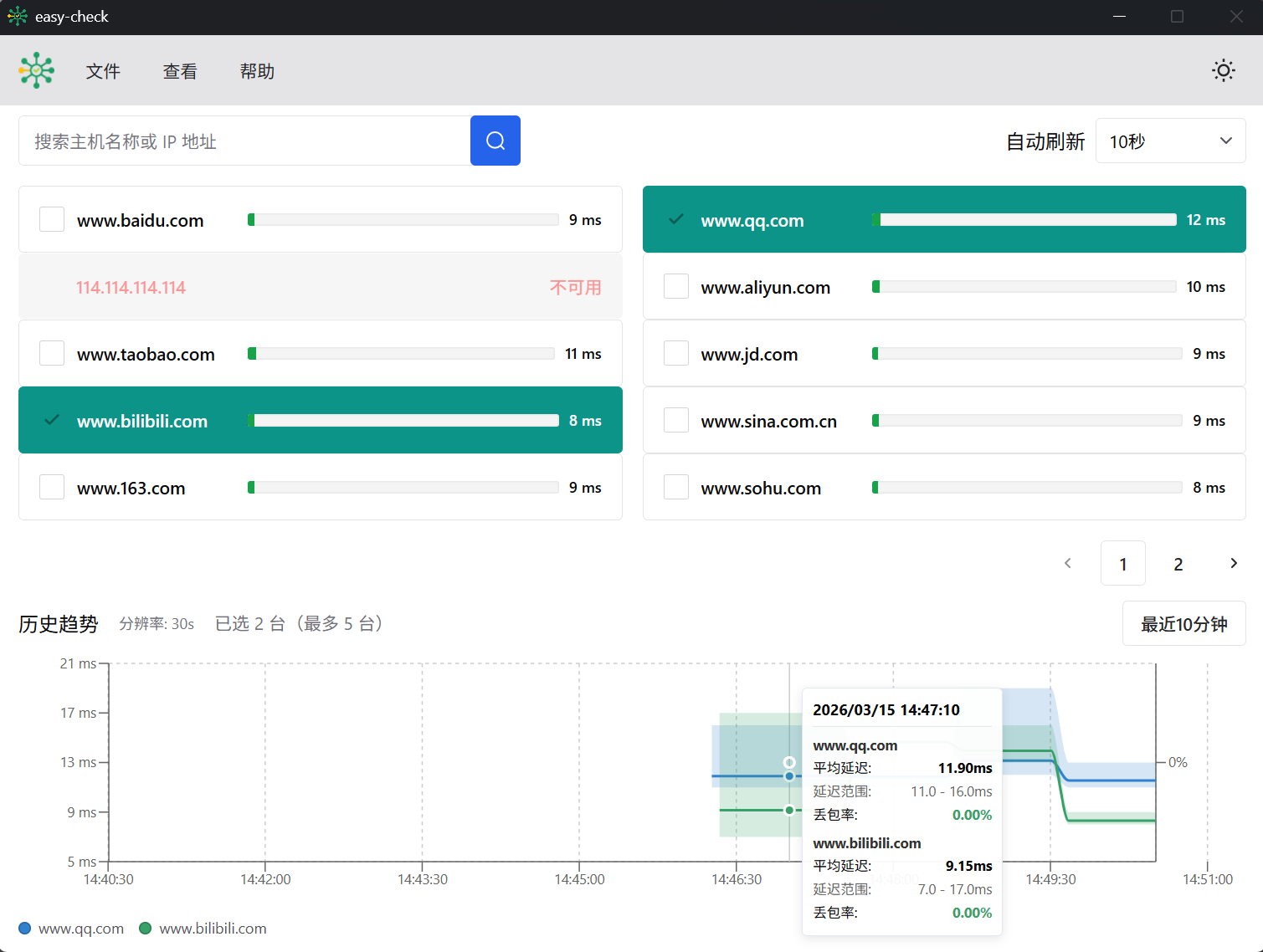
Task: Select page 1 in pagination
Action: [1123, 563]
